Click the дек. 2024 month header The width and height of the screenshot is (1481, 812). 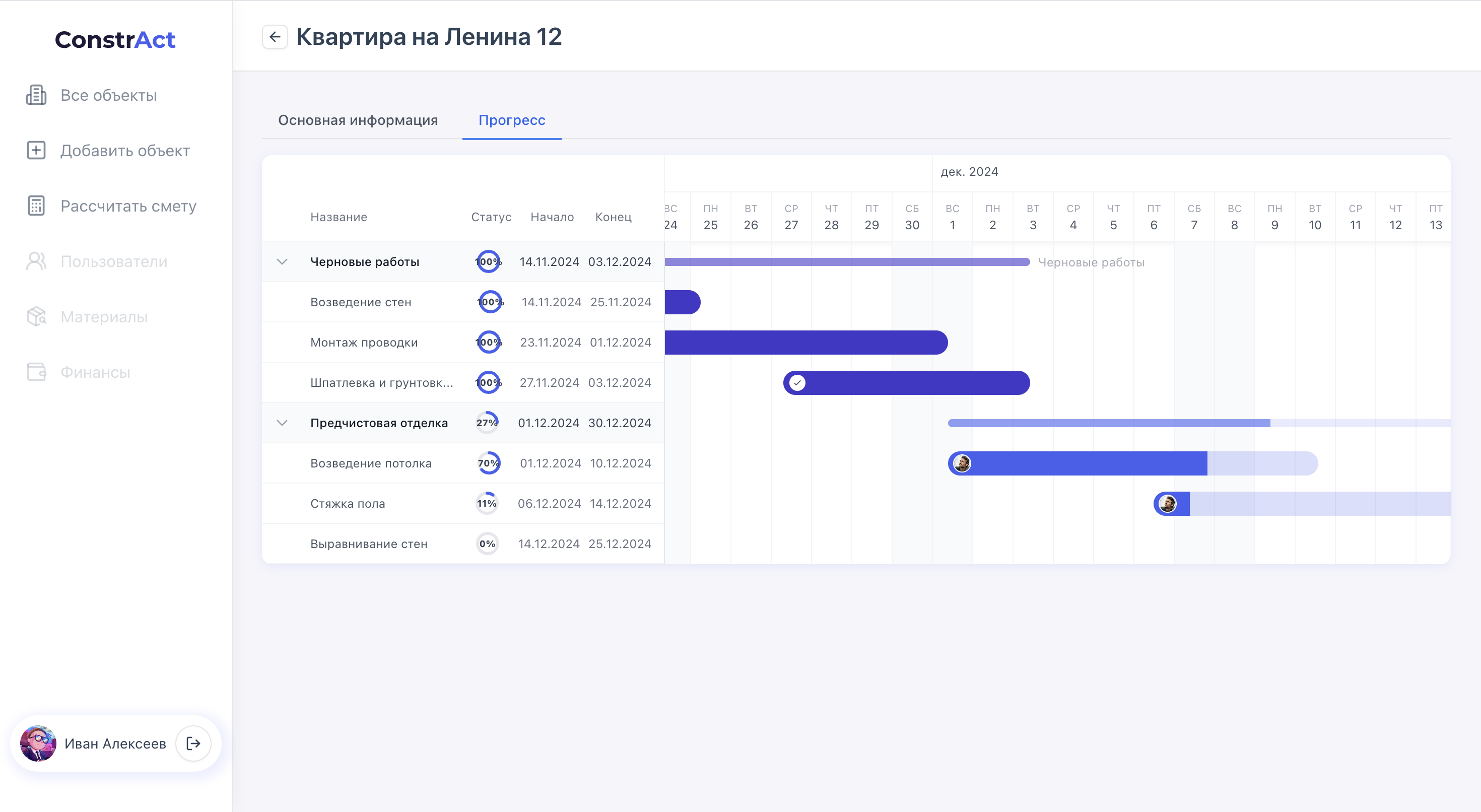[x=969, y=171]
